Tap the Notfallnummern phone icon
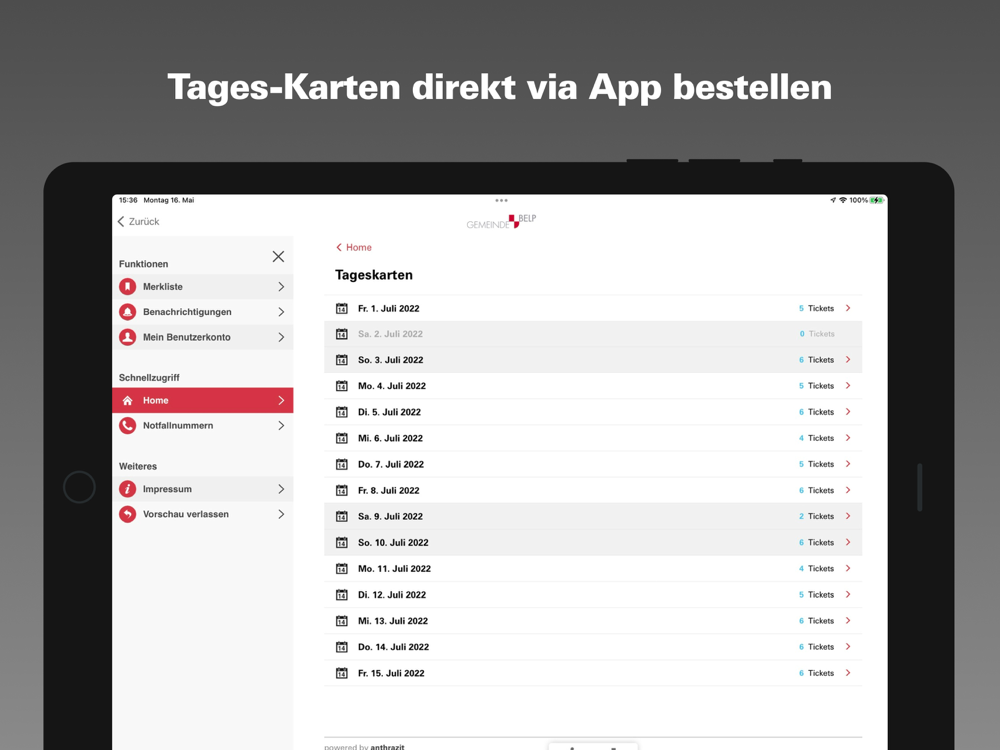This screenshot has height=750, width=1000. [x=128, y=425]
